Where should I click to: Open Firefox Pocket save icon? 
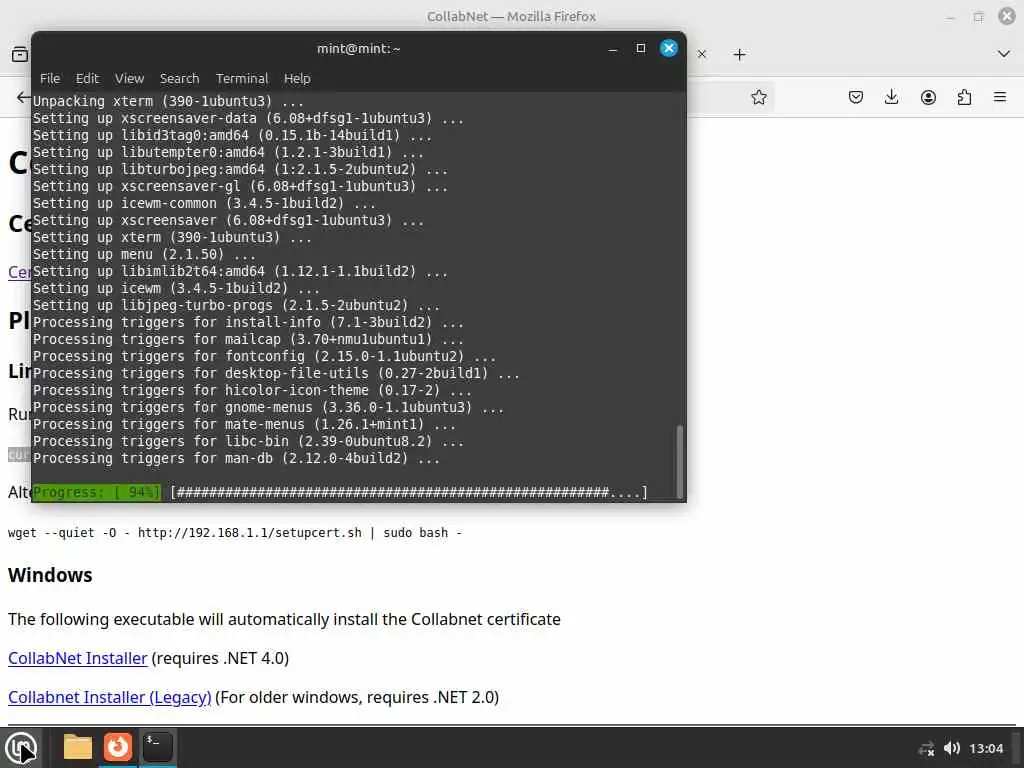[856, 97]
